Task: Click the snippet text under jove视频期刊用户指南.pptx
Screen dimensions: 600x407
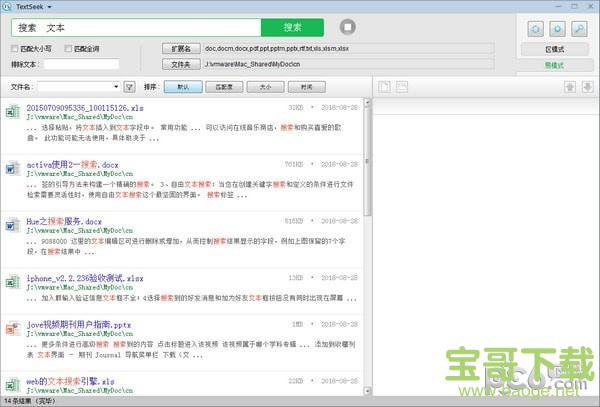Action: coord(191,350)
